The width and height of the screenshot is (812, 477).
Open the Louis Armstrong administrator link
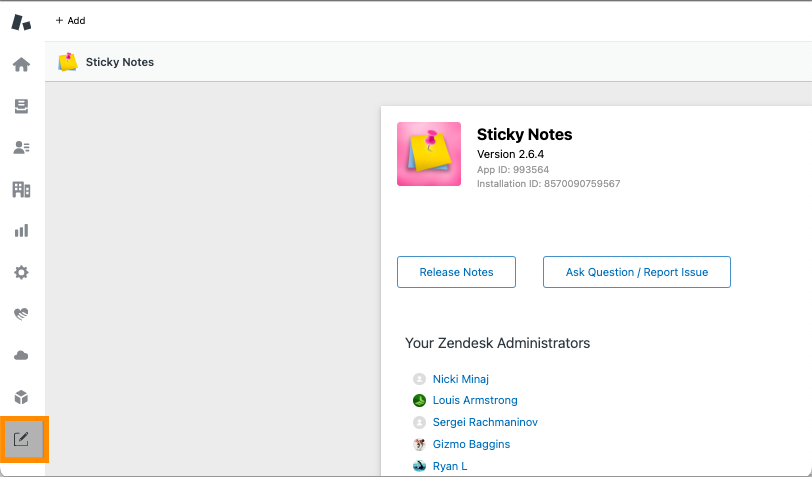coord(475,400)
